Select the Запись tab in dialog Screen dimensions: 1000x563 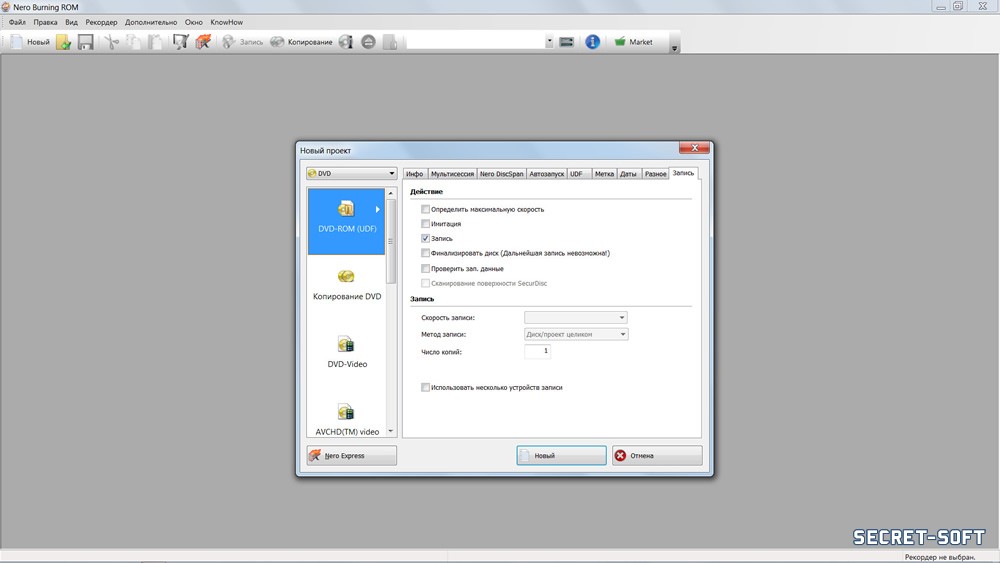[x=683, y=173]
